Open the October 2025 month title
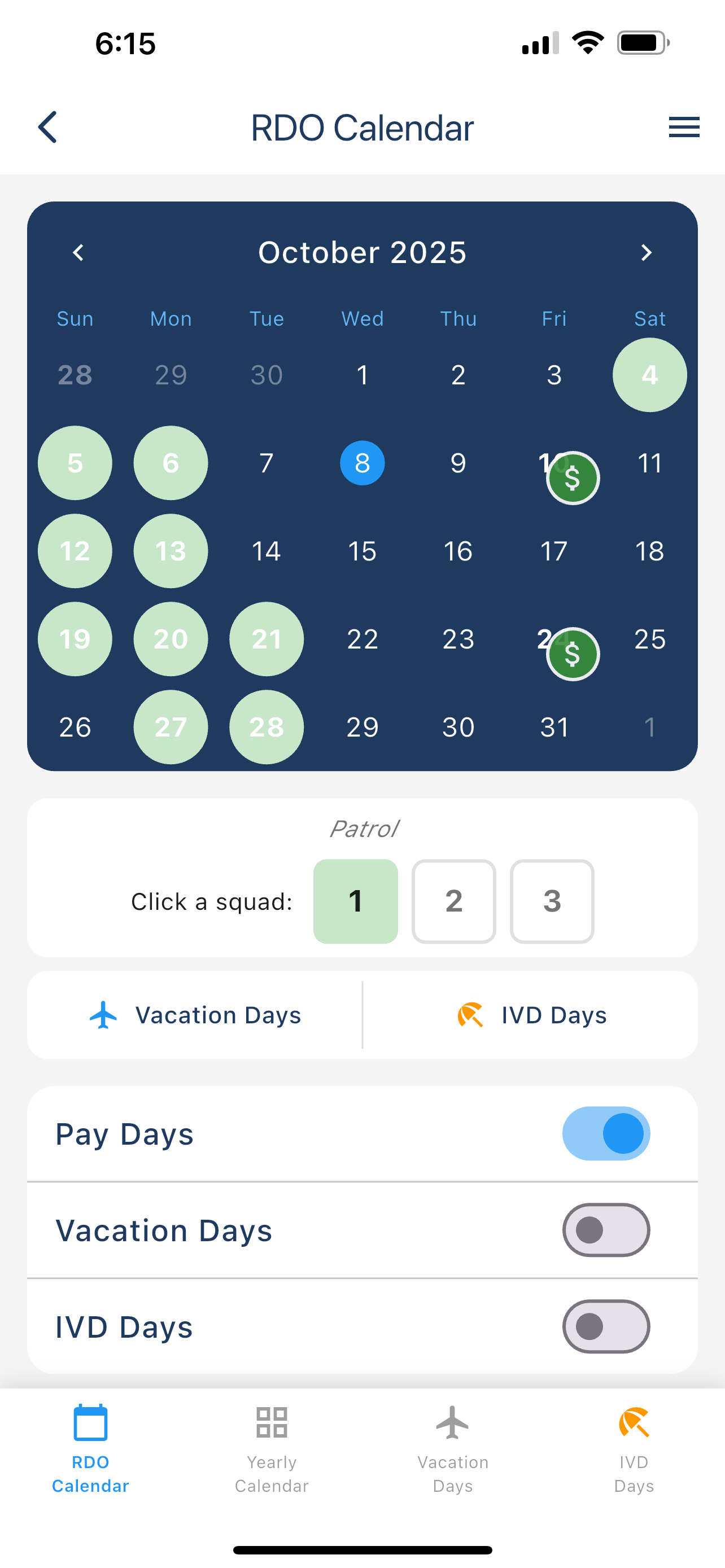 [x=362, y=253]
